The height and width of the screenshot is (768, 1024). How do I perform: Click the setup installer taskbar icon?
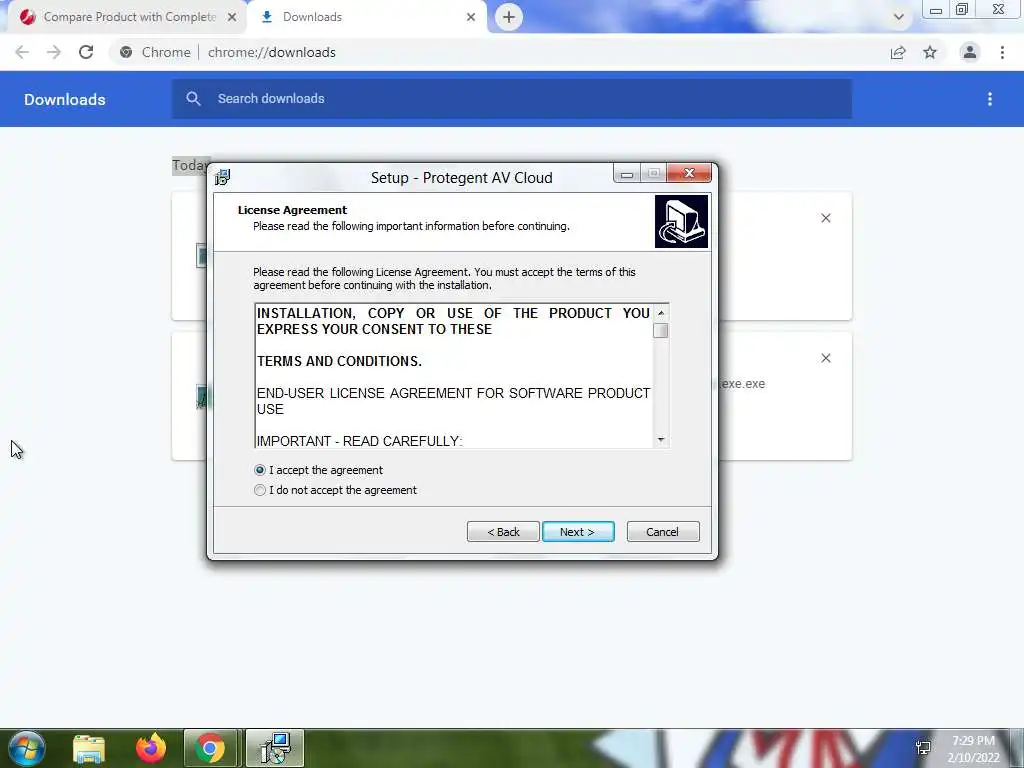(x=274, y=748)
